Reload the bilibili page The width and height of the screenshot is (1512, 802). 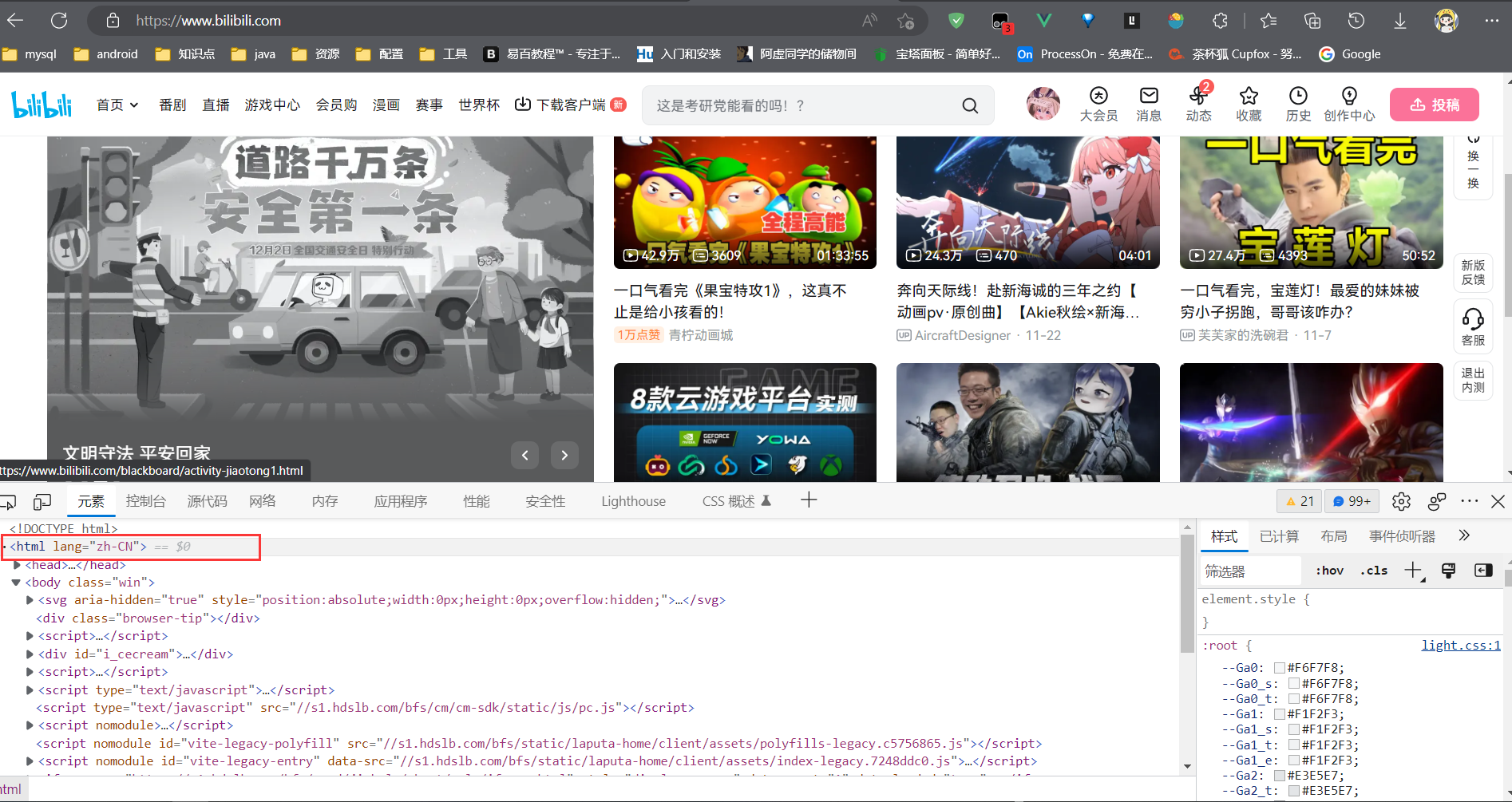coord(59,21)
